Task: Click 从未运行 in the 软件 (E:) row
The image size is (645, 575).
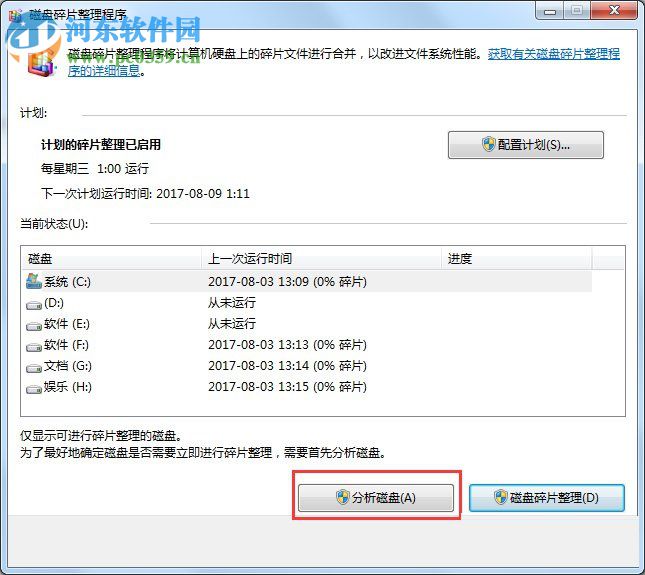Action: click(x=232, y=324)
